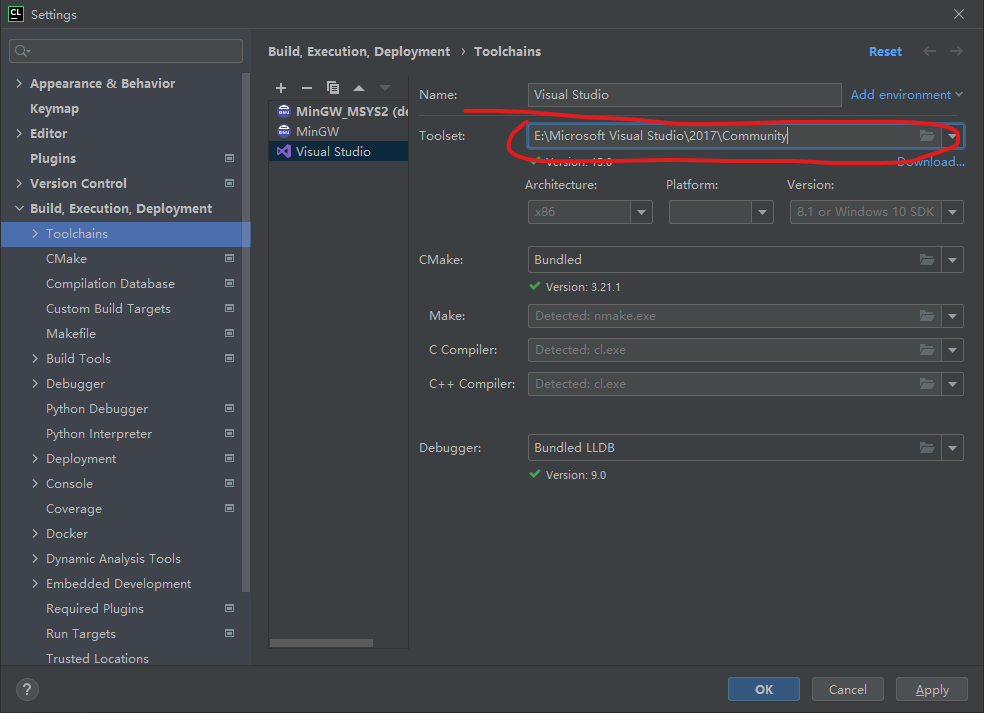This screenshot has width=984, height=713.
Task: Click Build, Execution, Deployment breadcrumb
Action: tap(359, 51)
